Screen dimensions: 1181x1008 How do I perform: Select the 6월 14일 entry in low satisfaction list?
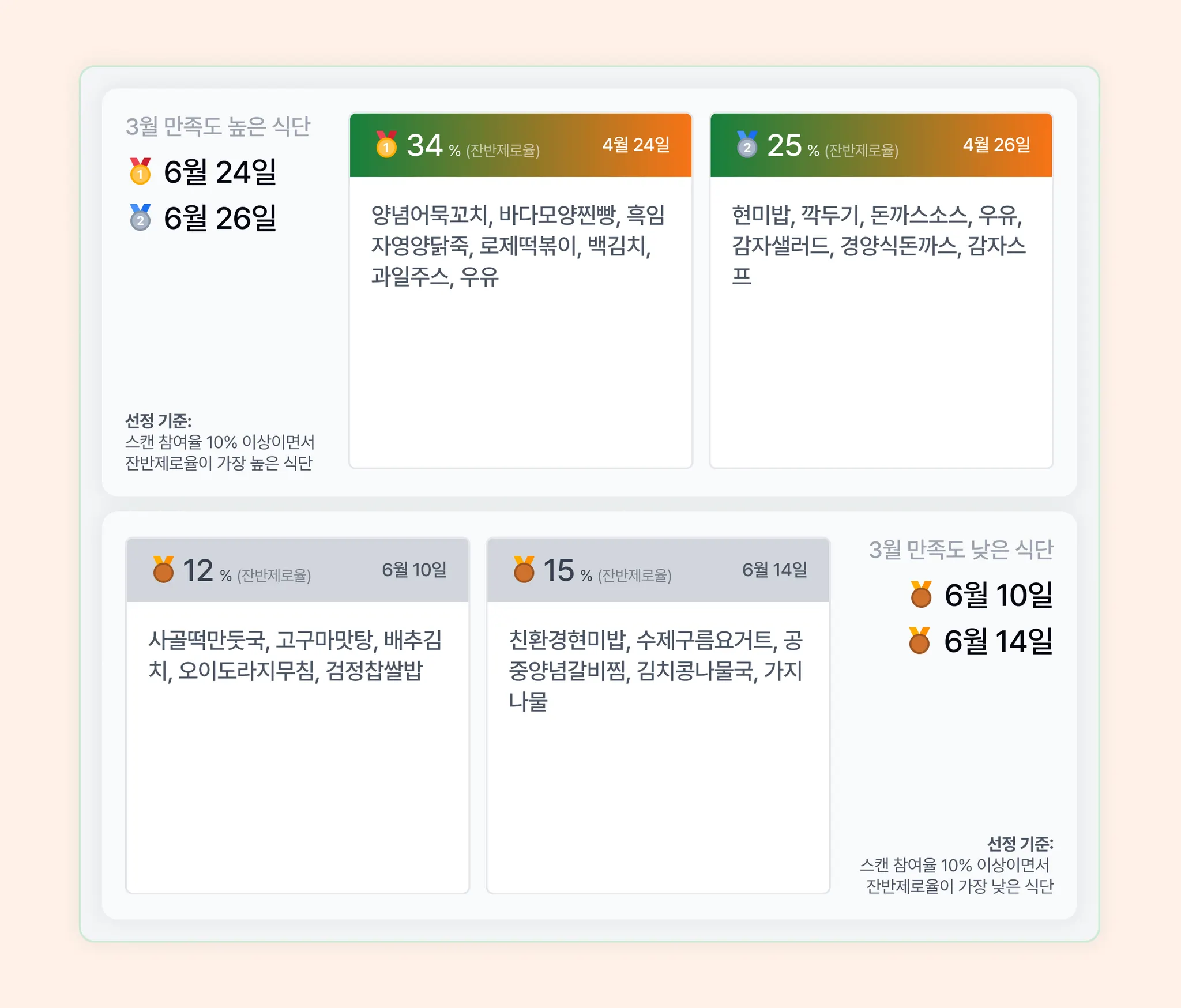(x=981, y=641)
